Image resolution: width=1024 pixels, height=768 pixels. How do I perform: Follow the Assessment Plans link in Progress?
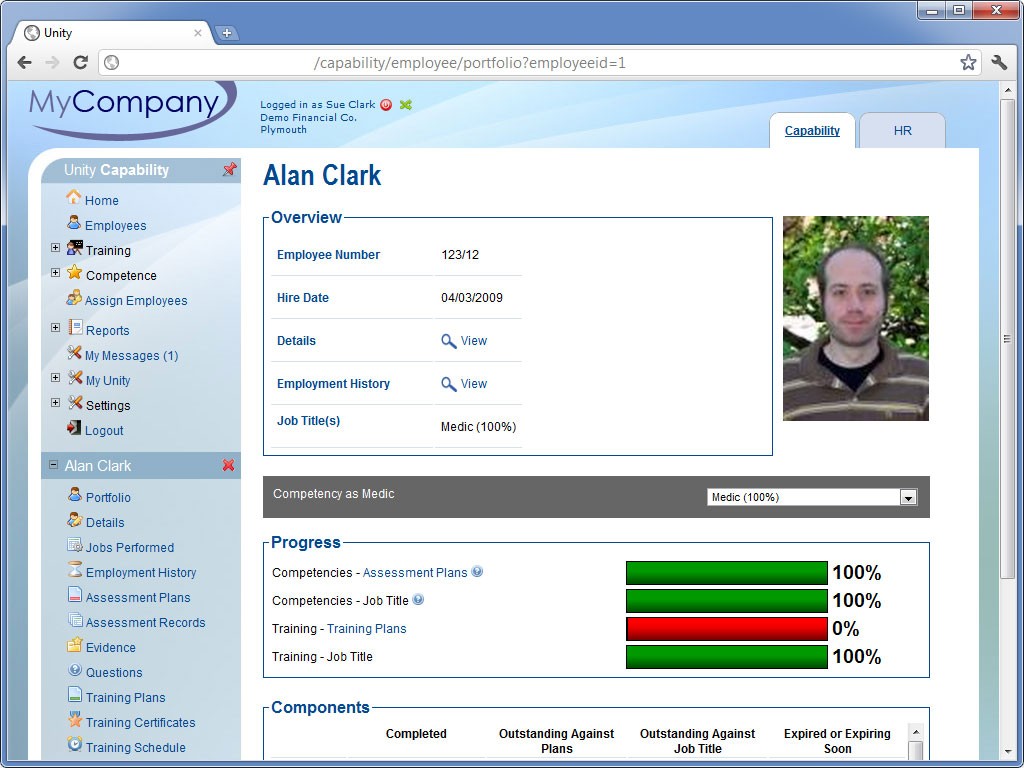click(415, 573)
